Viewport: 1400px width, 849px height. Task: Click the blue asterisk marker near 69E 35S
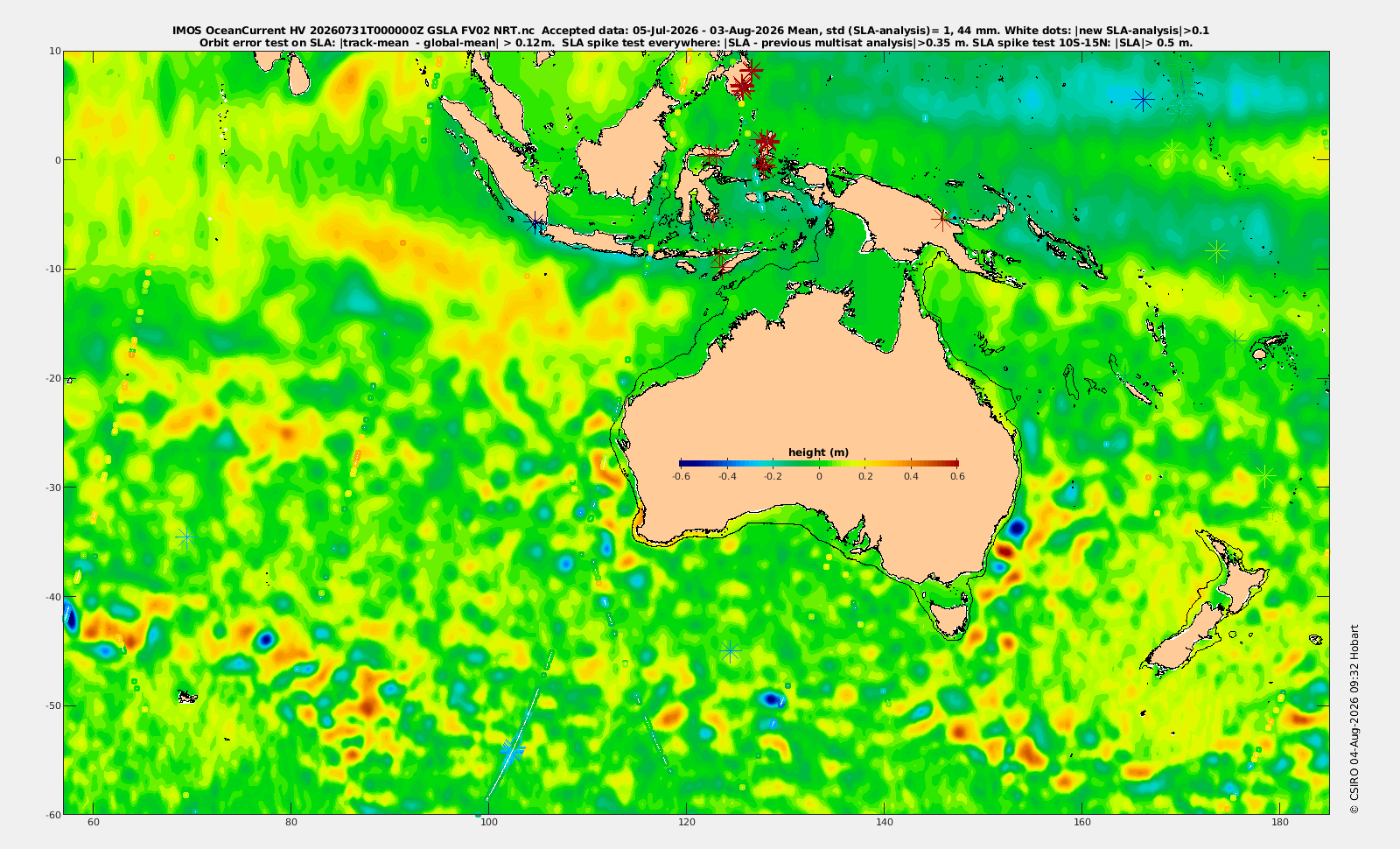(185, 537)
